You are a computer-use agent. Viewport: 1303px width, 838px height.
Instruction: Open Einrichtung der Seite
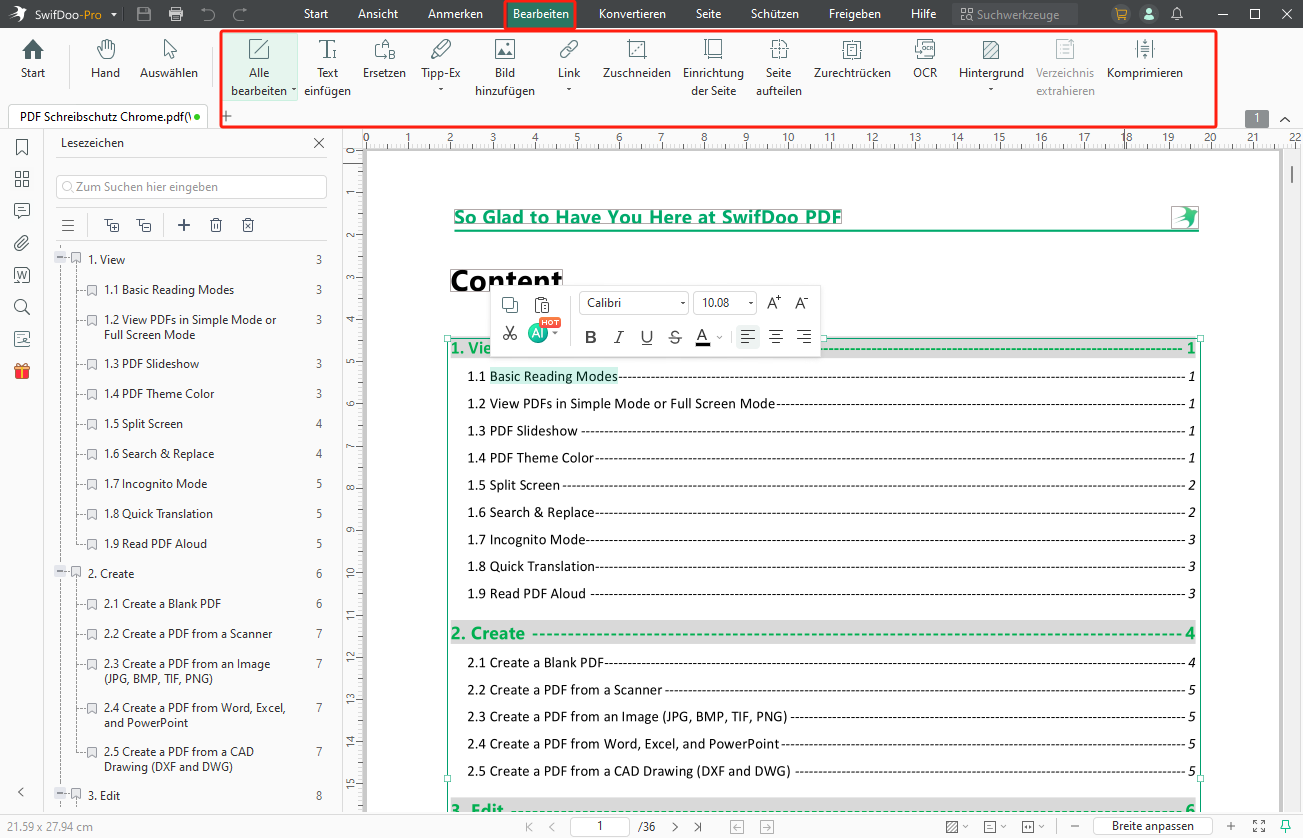(713, 68)
